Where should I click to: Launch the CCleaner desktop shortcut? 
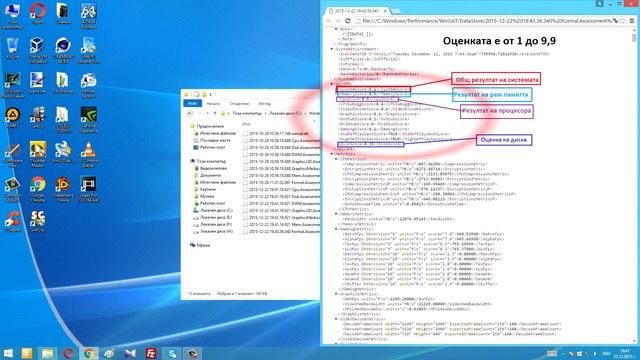12,222
